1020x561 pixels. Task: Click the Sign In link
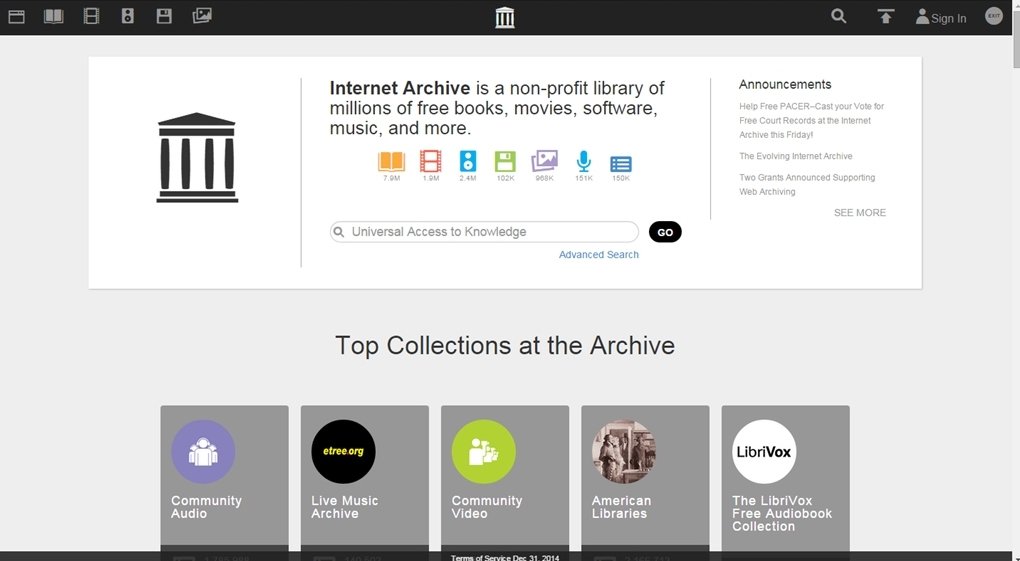[941, 18]
